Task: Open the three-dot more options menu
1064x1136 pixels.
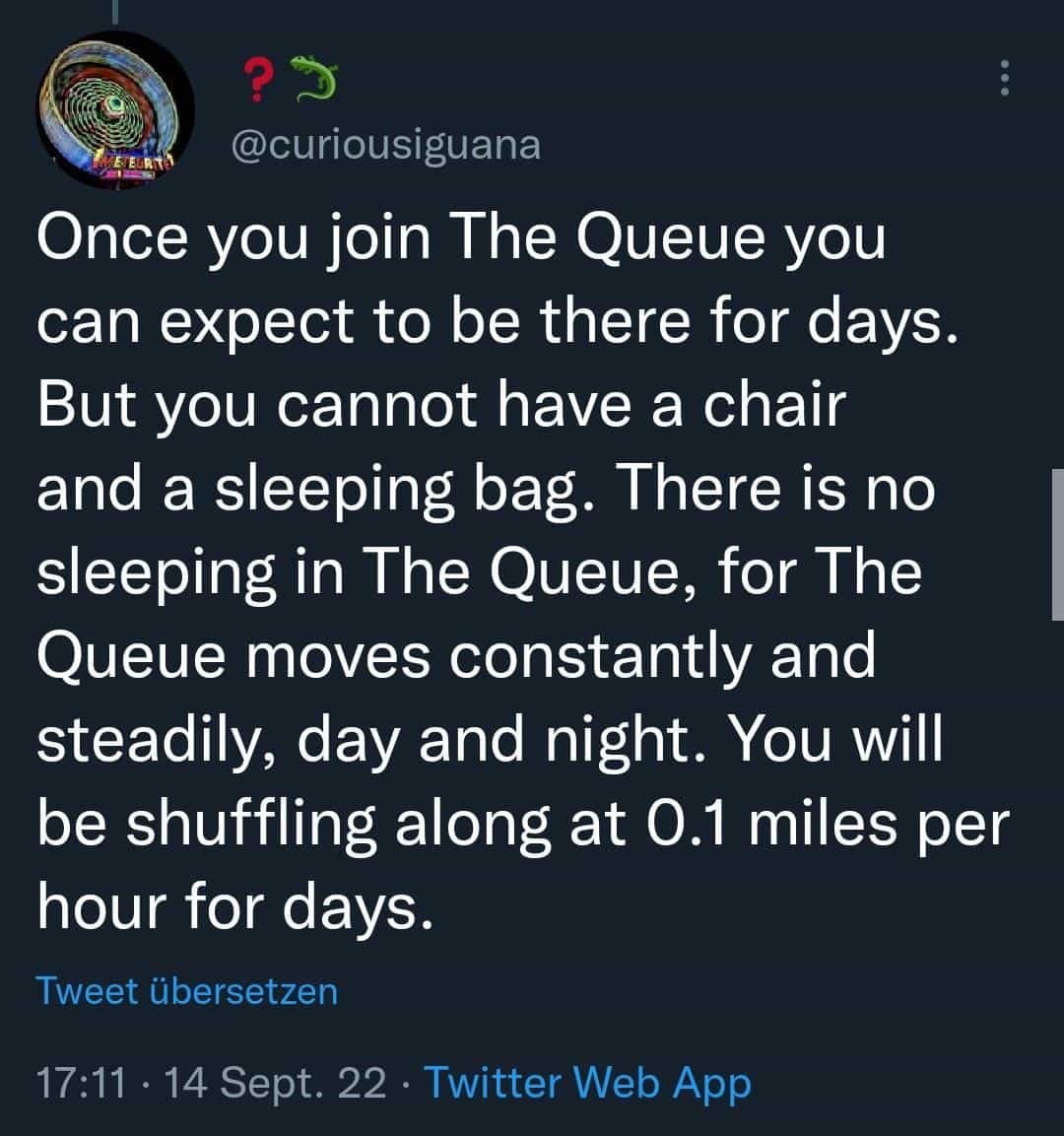Action: pyautogui.click(x=1004, y=78)
